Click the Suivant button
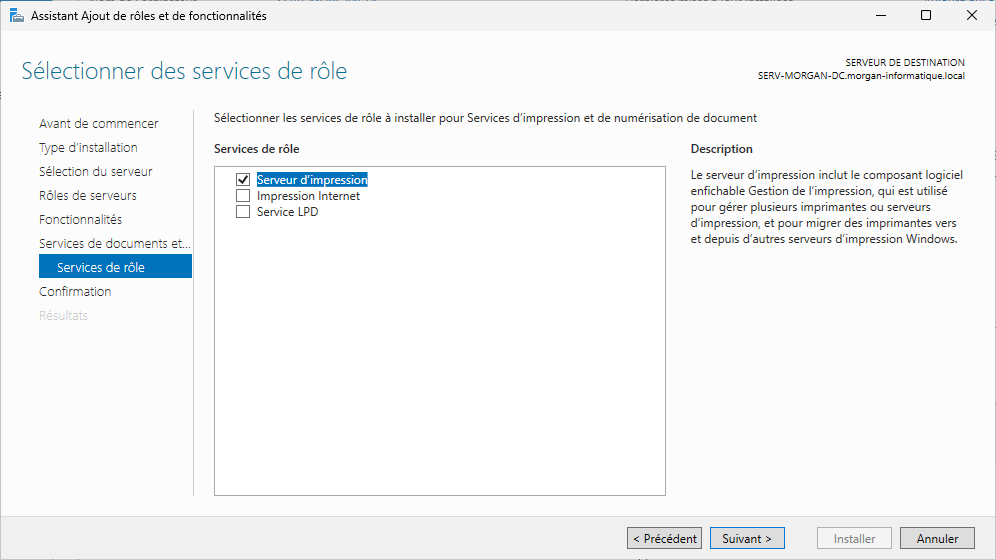Screen dimensions: 996x560 [747, 539]
